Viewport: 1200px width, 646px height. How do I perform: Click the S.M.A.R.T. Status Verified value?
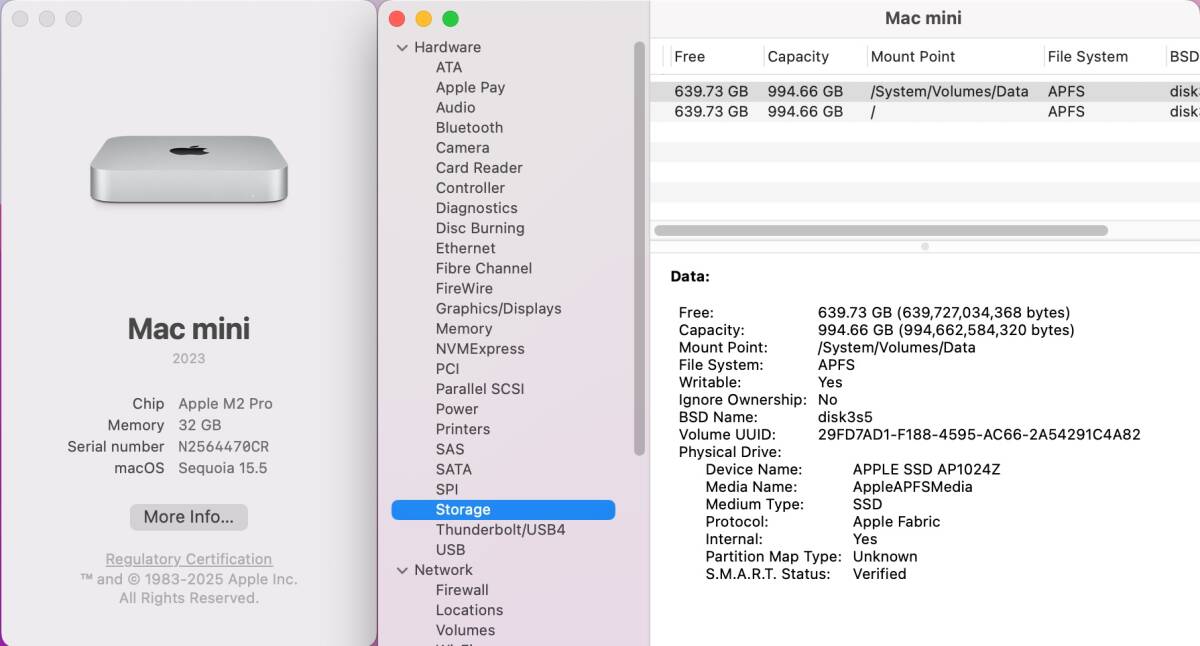(x=879, y=574)
